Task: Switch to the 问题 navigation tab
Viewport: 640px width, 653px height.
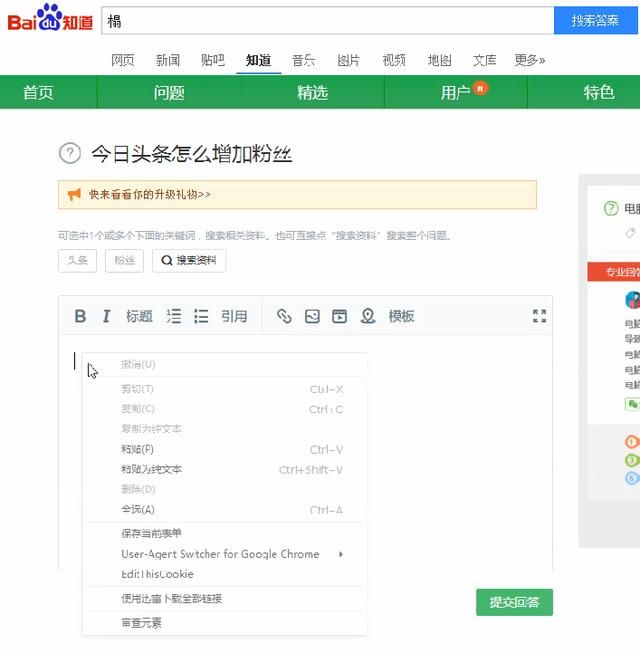Action: coord(169,92)
